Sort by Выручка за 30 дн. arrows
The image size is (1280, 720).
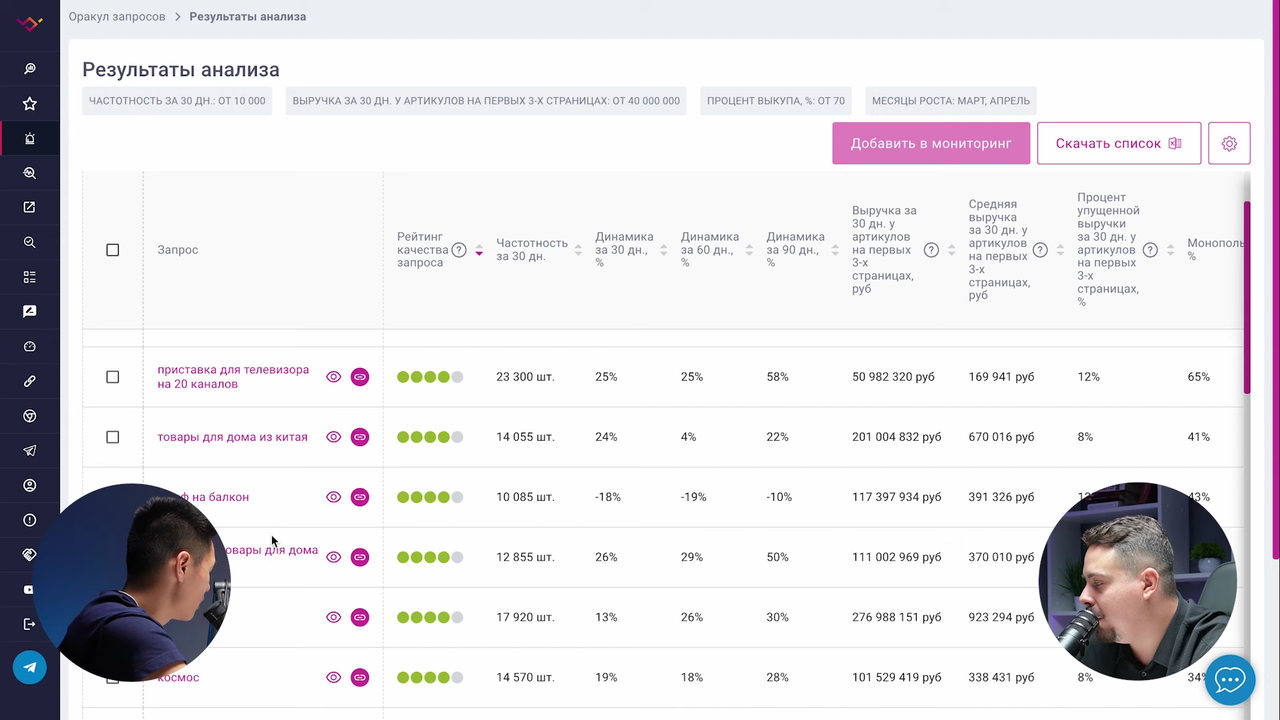tap(951, 250)
